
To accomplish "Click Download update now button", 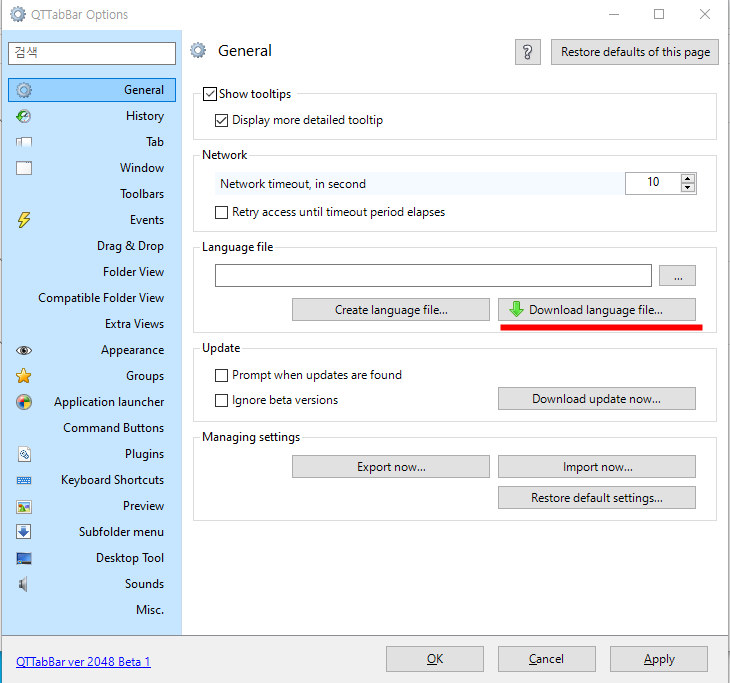I will point(597,399).
